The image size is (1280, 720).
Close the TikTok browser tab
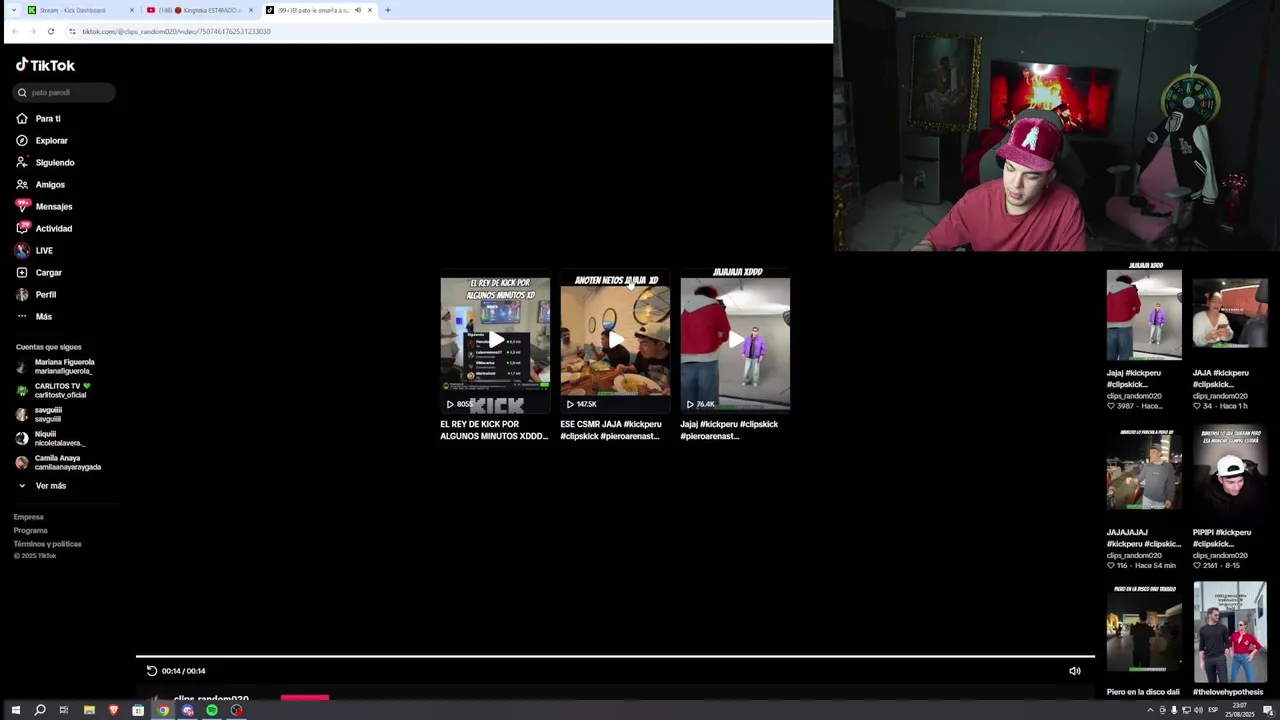coord(370,10)
